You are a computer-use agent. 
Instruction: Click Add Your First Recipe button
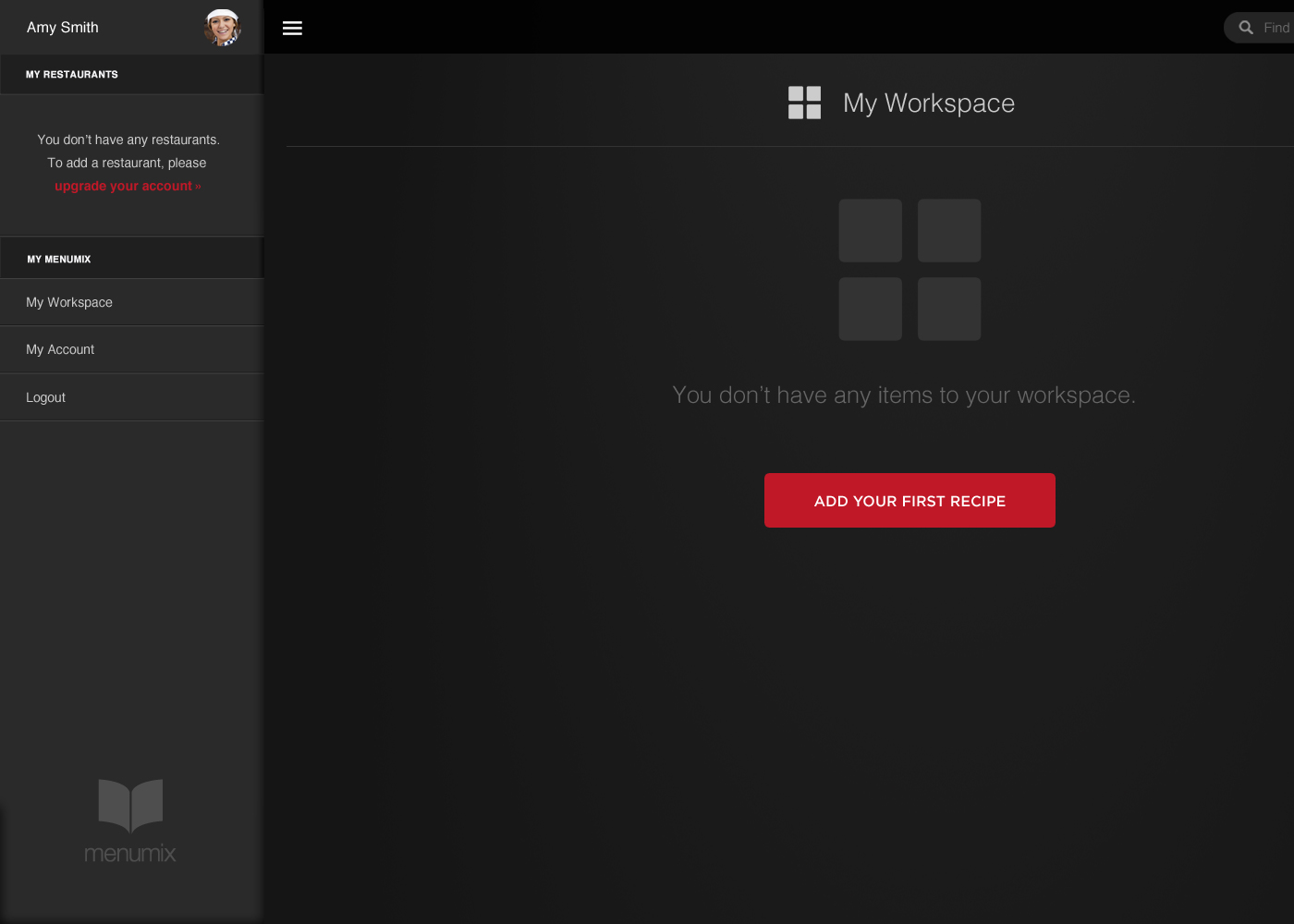[x=909, y=500]
